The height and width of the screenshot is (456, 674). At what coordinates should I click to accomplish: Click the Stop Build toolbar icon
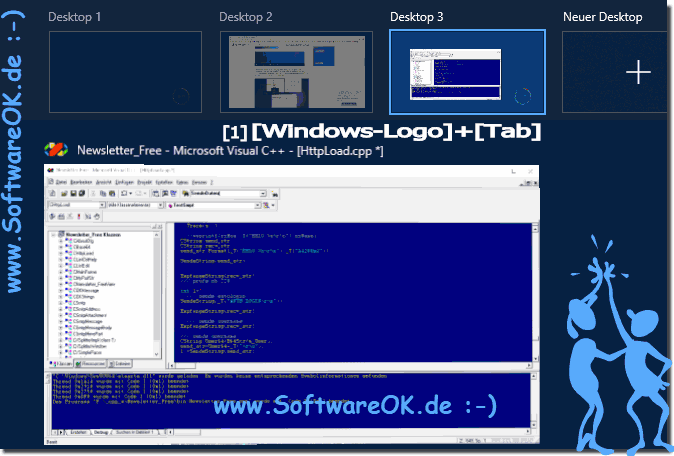70,217
